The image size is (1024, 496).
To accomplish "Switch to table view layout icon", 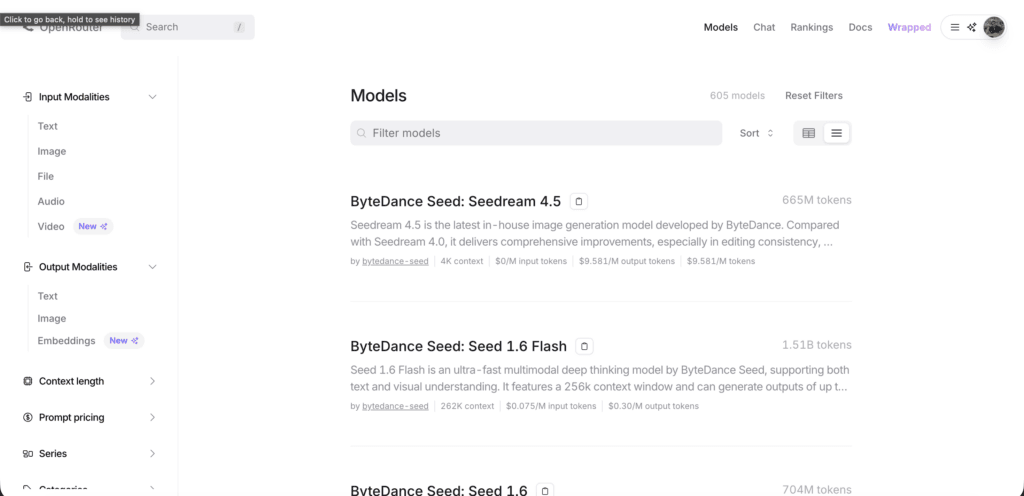I will pos(809,133).
